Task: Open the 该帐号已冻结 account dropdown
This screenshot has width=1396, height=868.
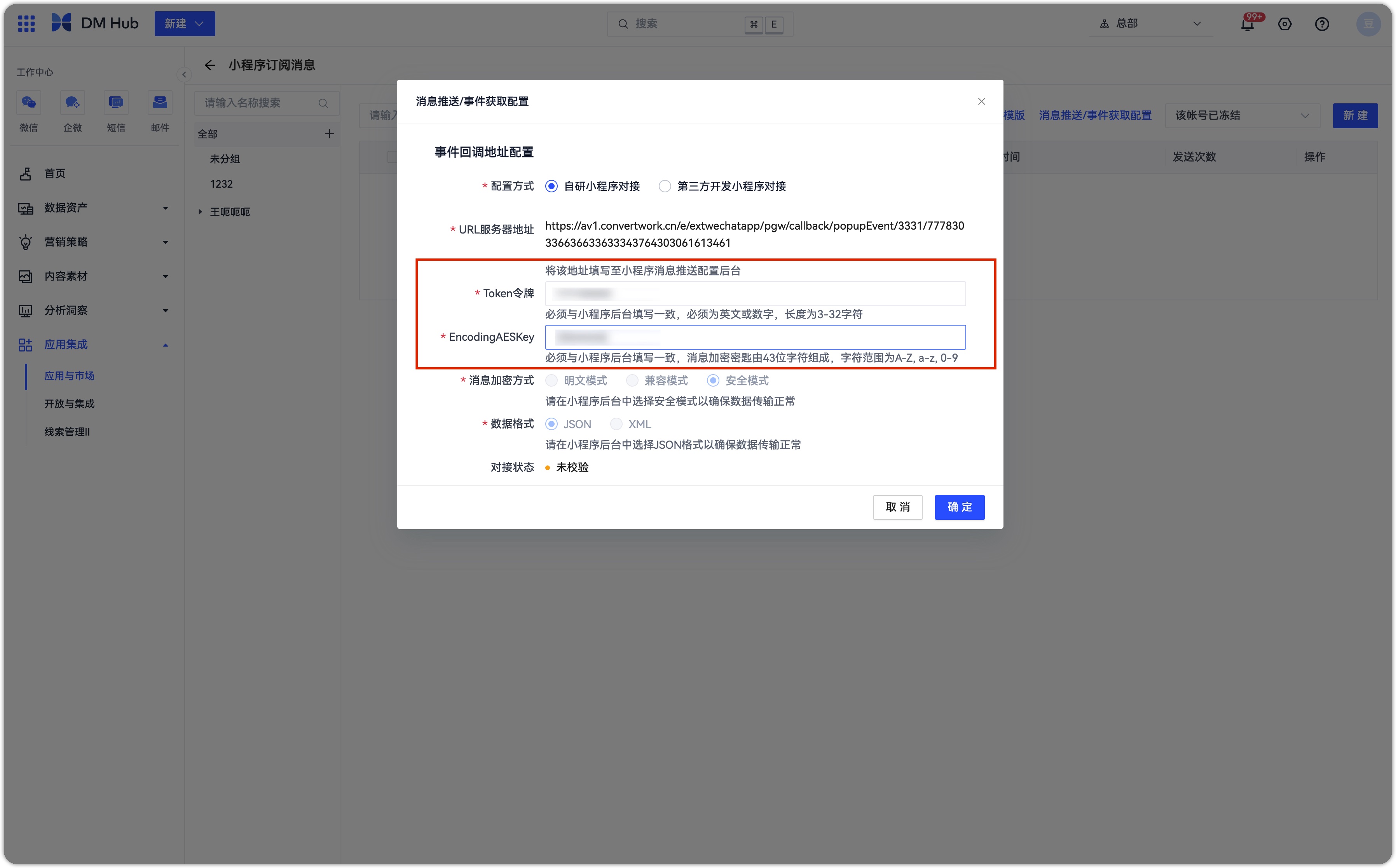Action: coord(1242,115)
